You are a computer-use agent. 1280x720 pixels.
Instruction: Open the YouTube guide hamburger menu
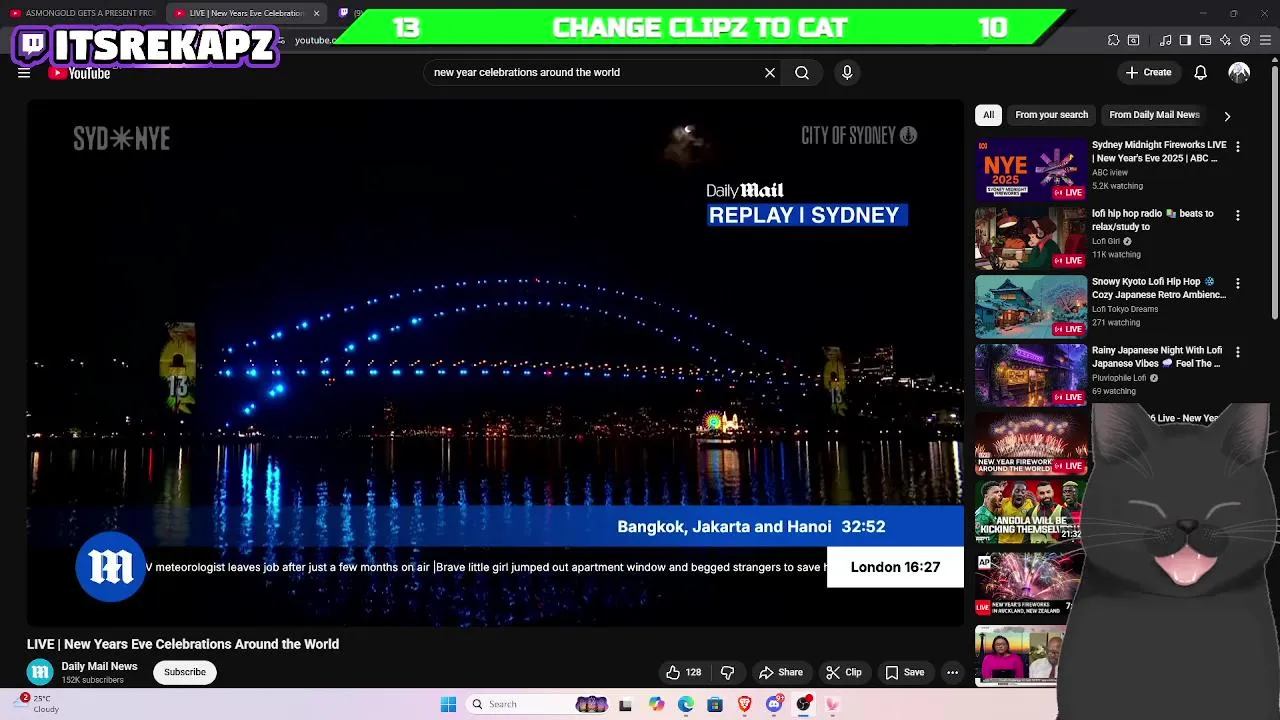(x=24, y=73)
